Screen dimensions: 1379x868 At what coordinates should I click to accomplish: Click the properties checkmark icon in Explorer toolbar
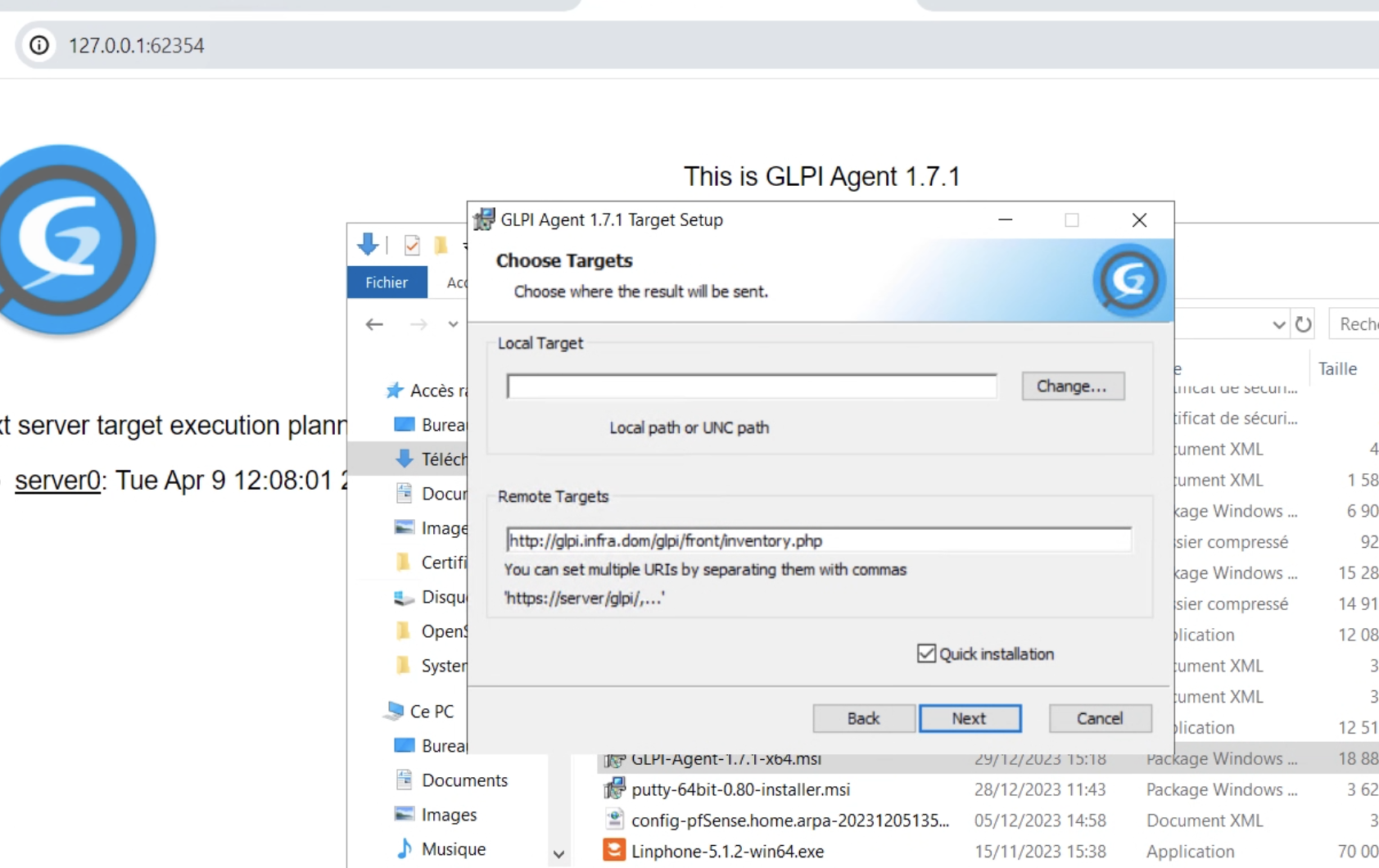tap(412, 245)
